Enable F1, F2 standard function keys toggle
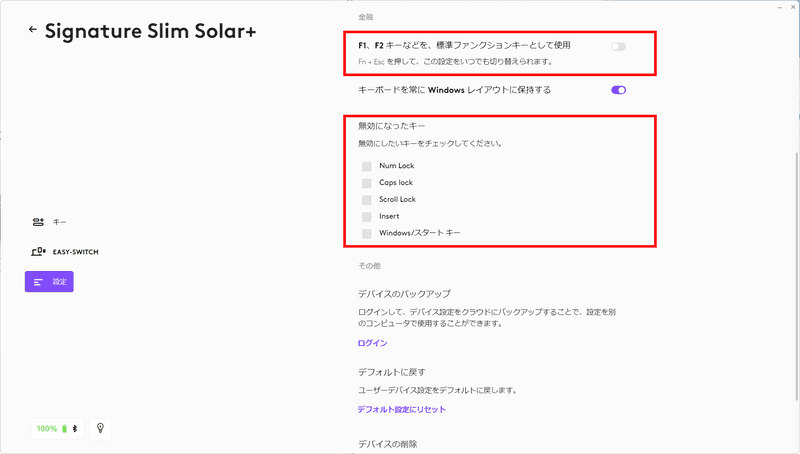800x454 pixels. point(618,47)
